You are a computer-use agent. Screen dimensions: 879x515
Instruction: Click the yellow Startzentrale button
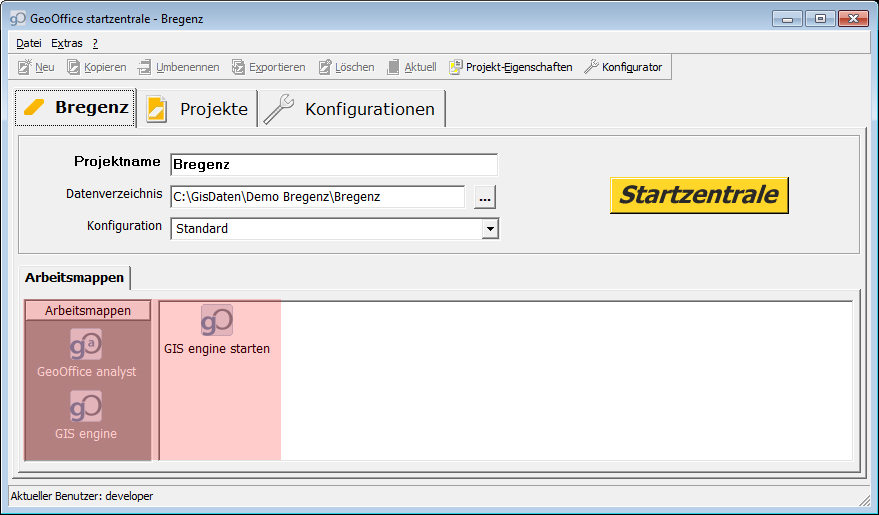coord(699,195)
